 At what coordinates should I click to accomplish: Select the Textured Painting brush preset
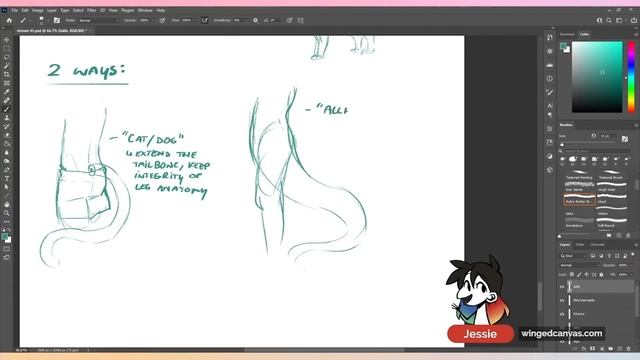[579, 174]
